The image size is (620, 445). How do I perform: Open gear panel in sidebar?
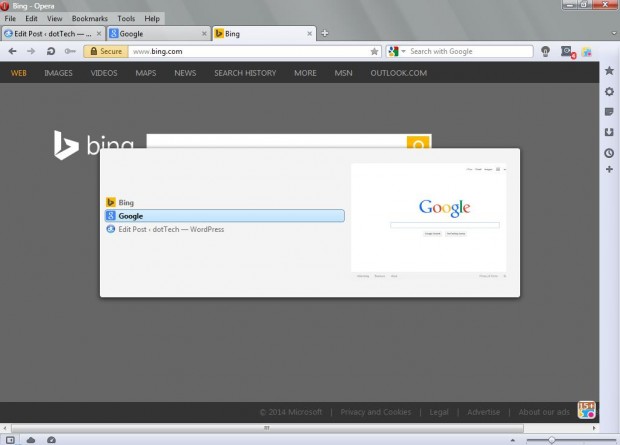tap(609, 91)
